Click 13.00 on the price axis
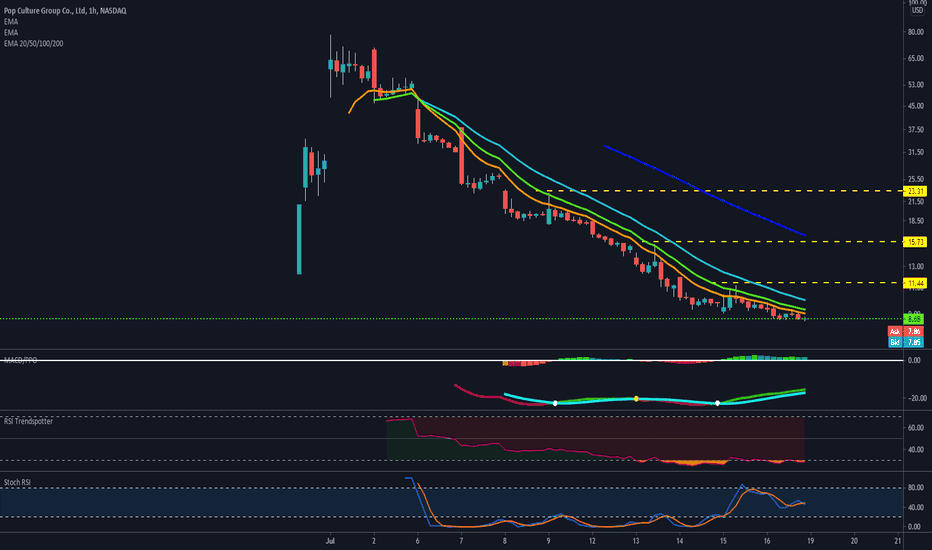This screenshot has height=550, width=932. 915,266
